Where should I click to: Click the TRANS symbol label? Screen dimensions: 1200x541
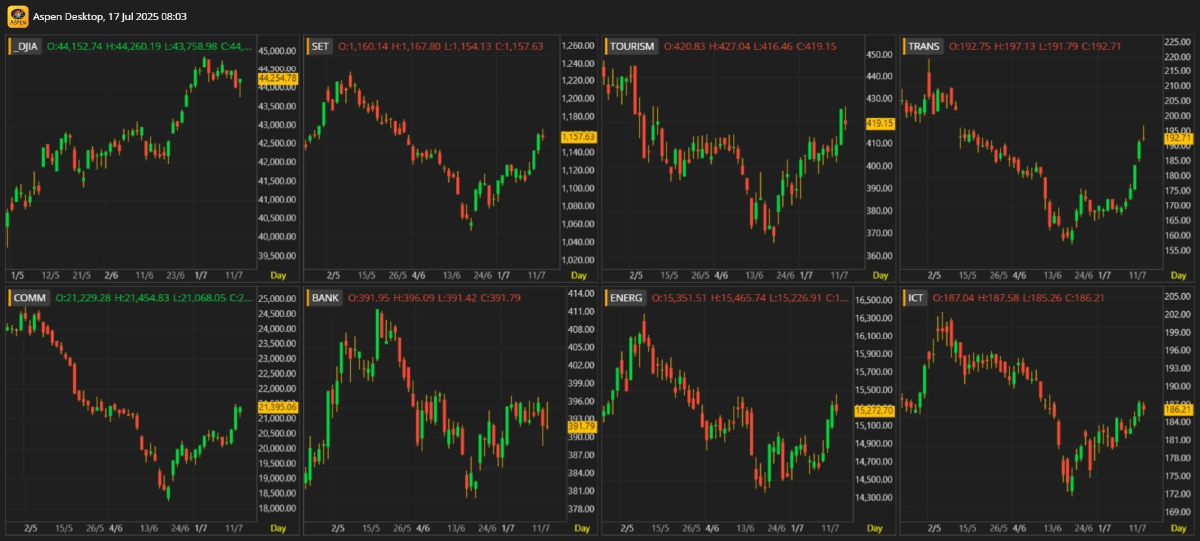tap(923, 47)
